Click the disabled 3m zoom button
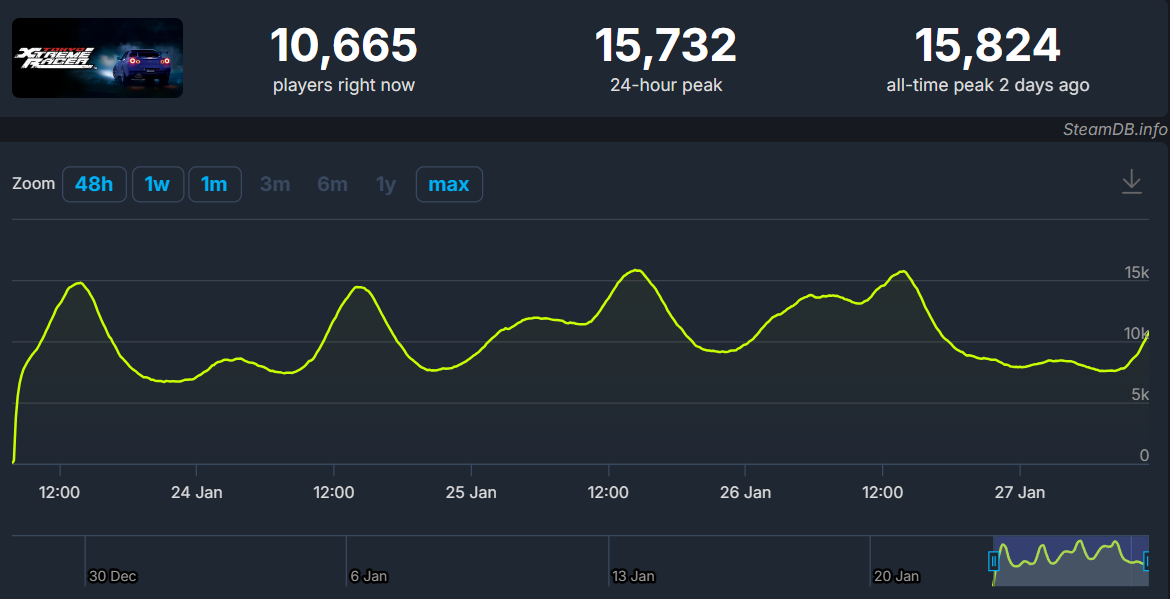Image resolution: width=1170 pixels, height=599 pixels. 275,184
